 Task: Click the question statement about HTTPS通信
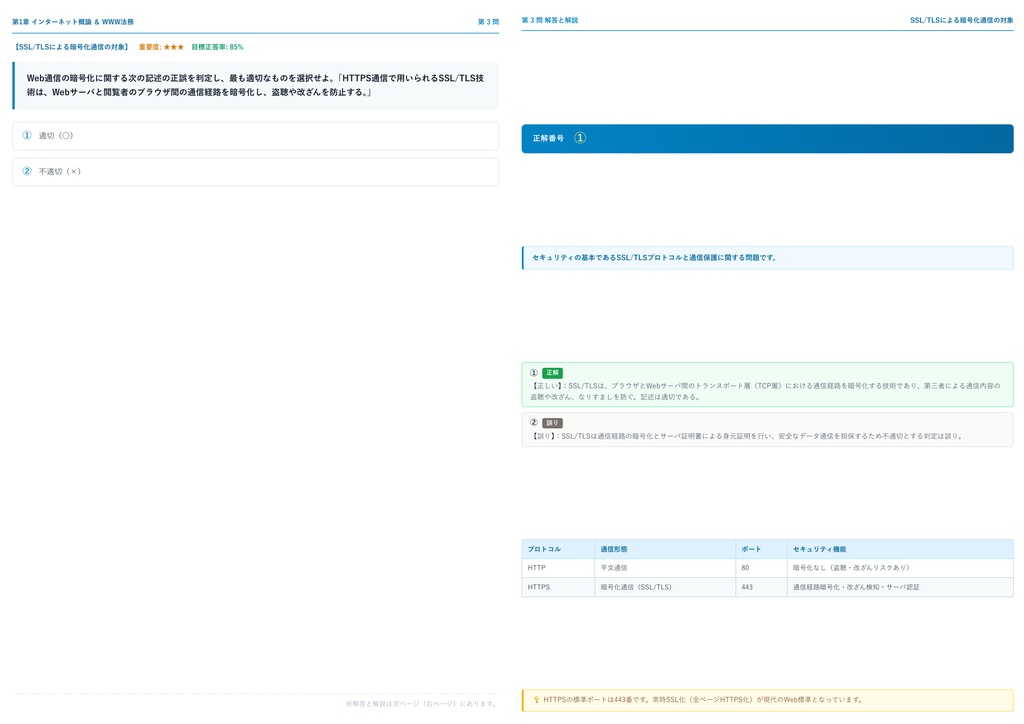(255, 86)
